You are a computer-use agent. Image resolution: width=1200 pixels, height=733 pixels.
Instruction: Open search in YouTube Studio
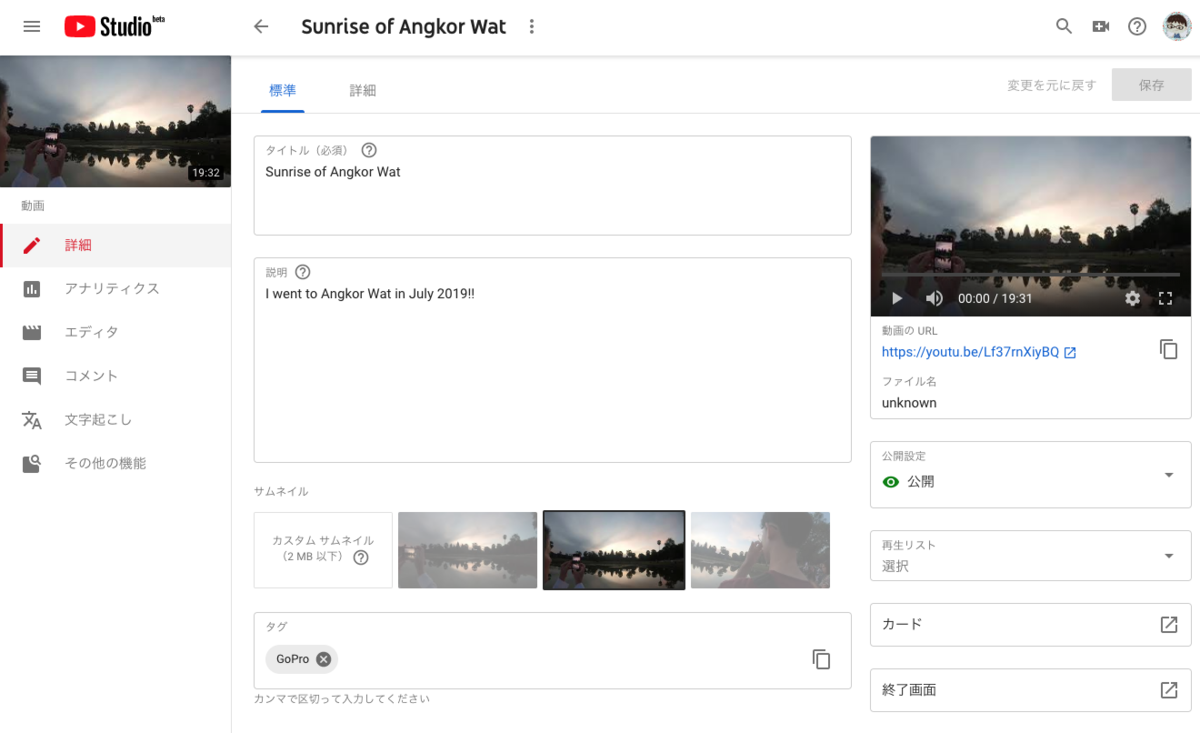(1063, 26)
